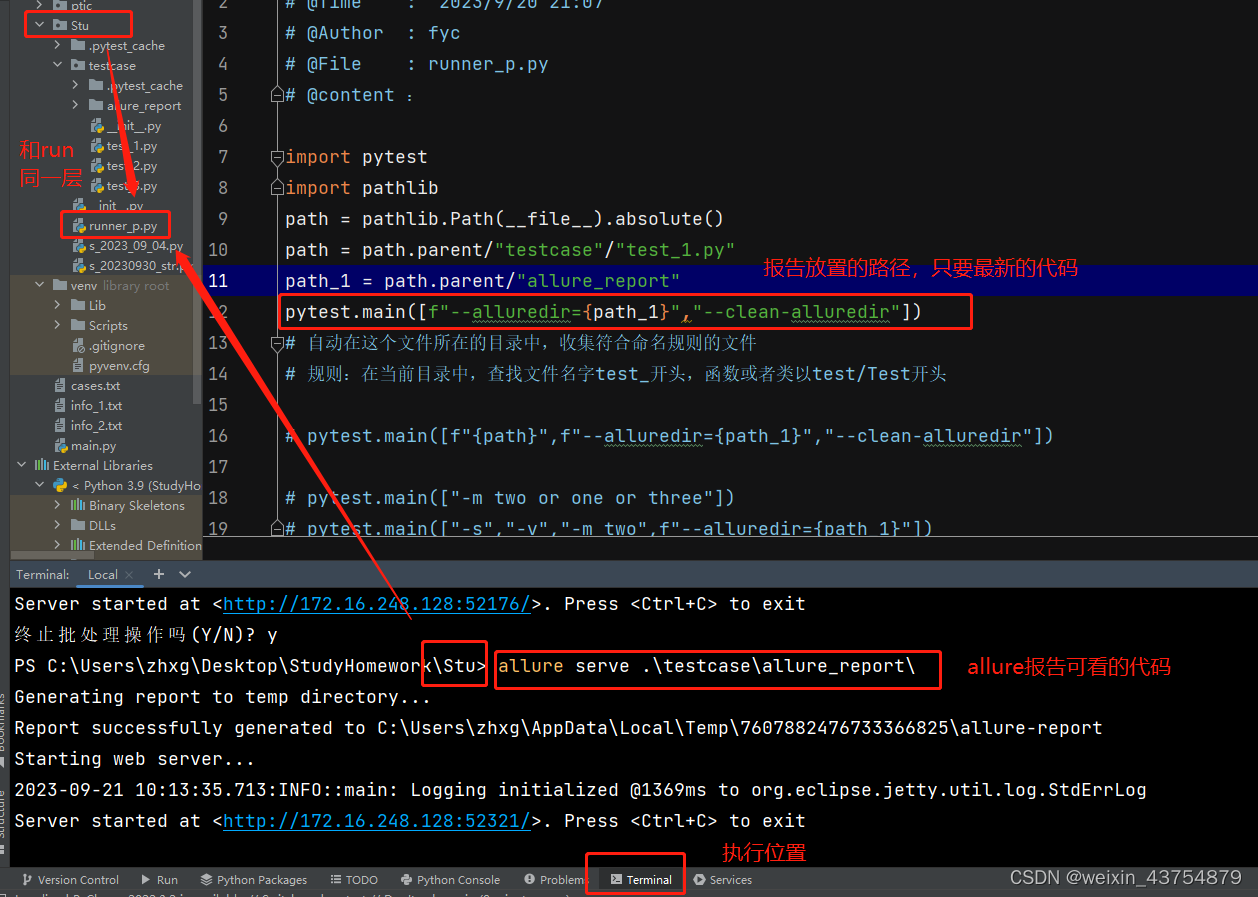Click the pyvenv.cfg file icon
Viewport: 1258px width, 897px height.
click(79, 365)
